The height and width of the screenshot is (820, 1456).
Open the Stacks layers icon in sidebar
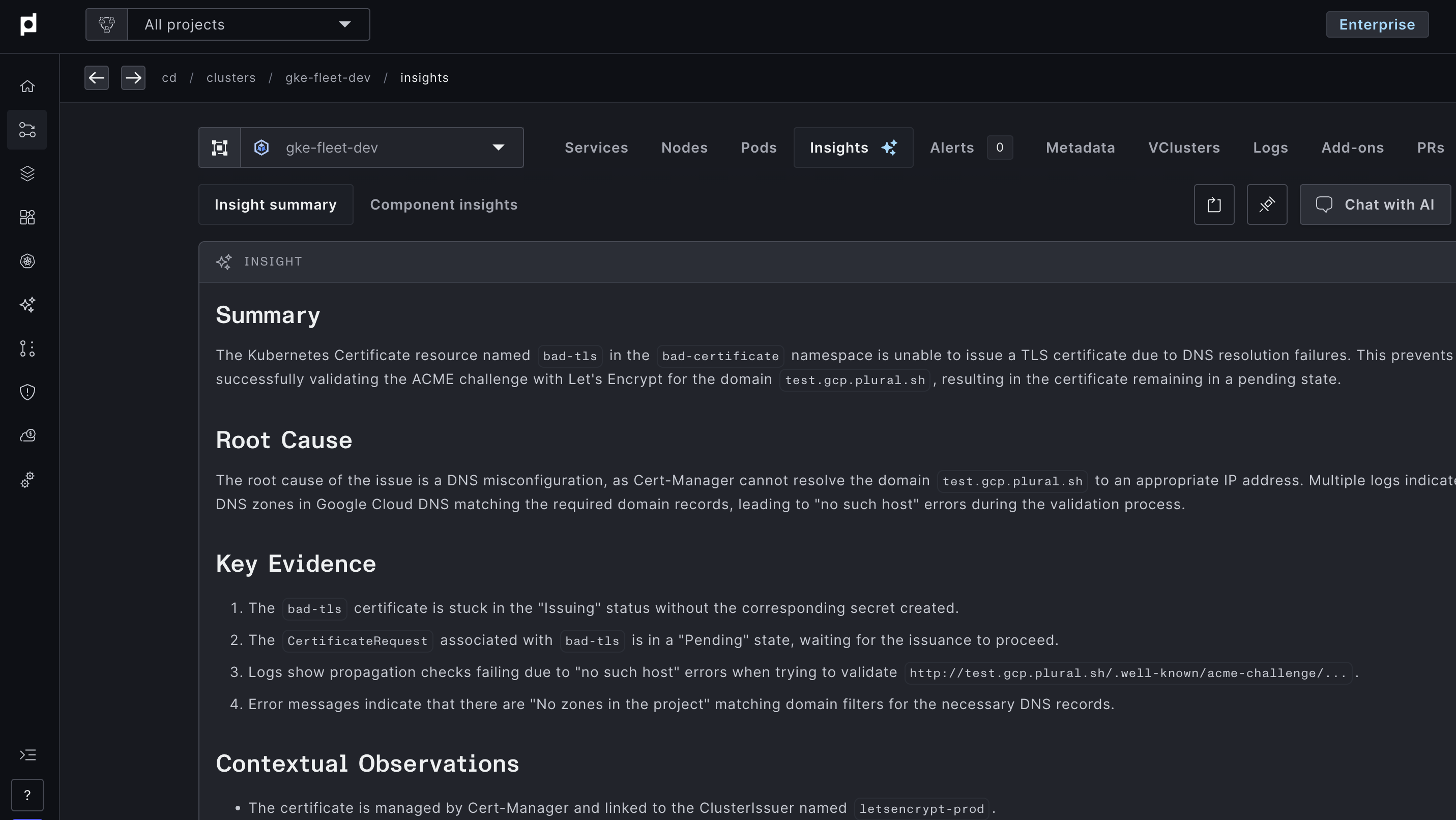[27, 173]
